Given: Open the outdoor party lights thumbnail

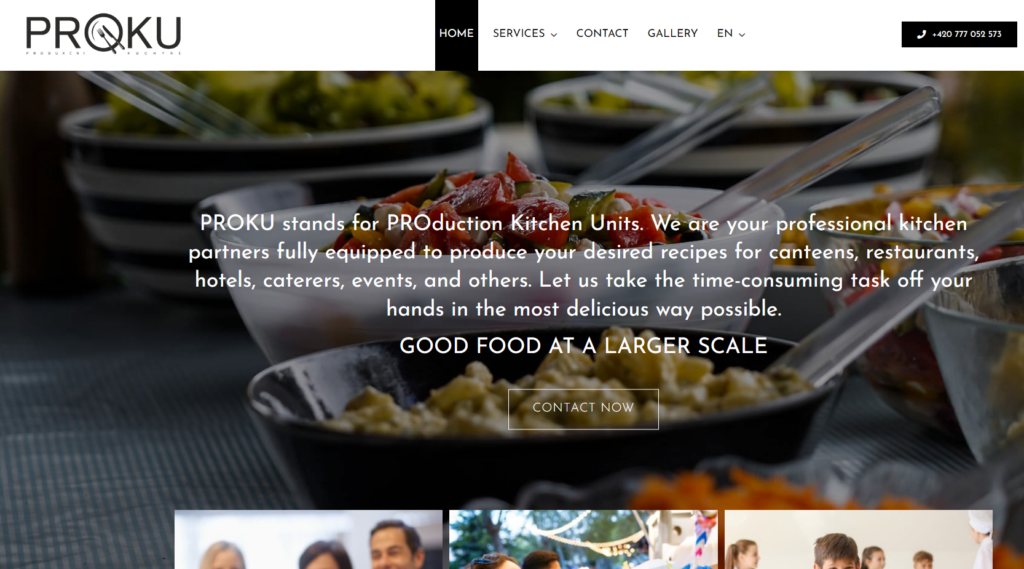Looking at the screenshot, I should [583, 540].
